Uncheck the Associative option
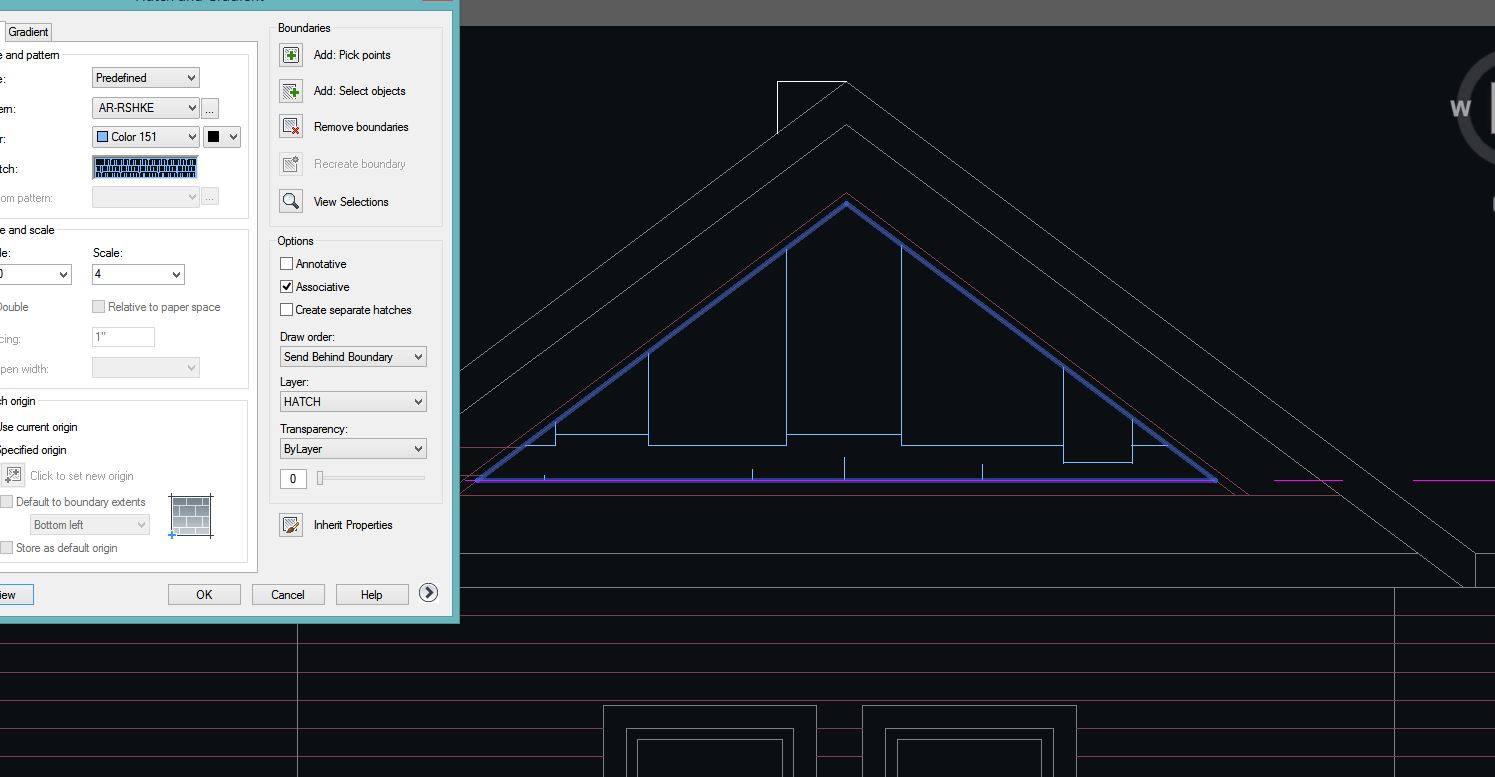Screen dimensions: 1495x777 click(x=287, y=287)
